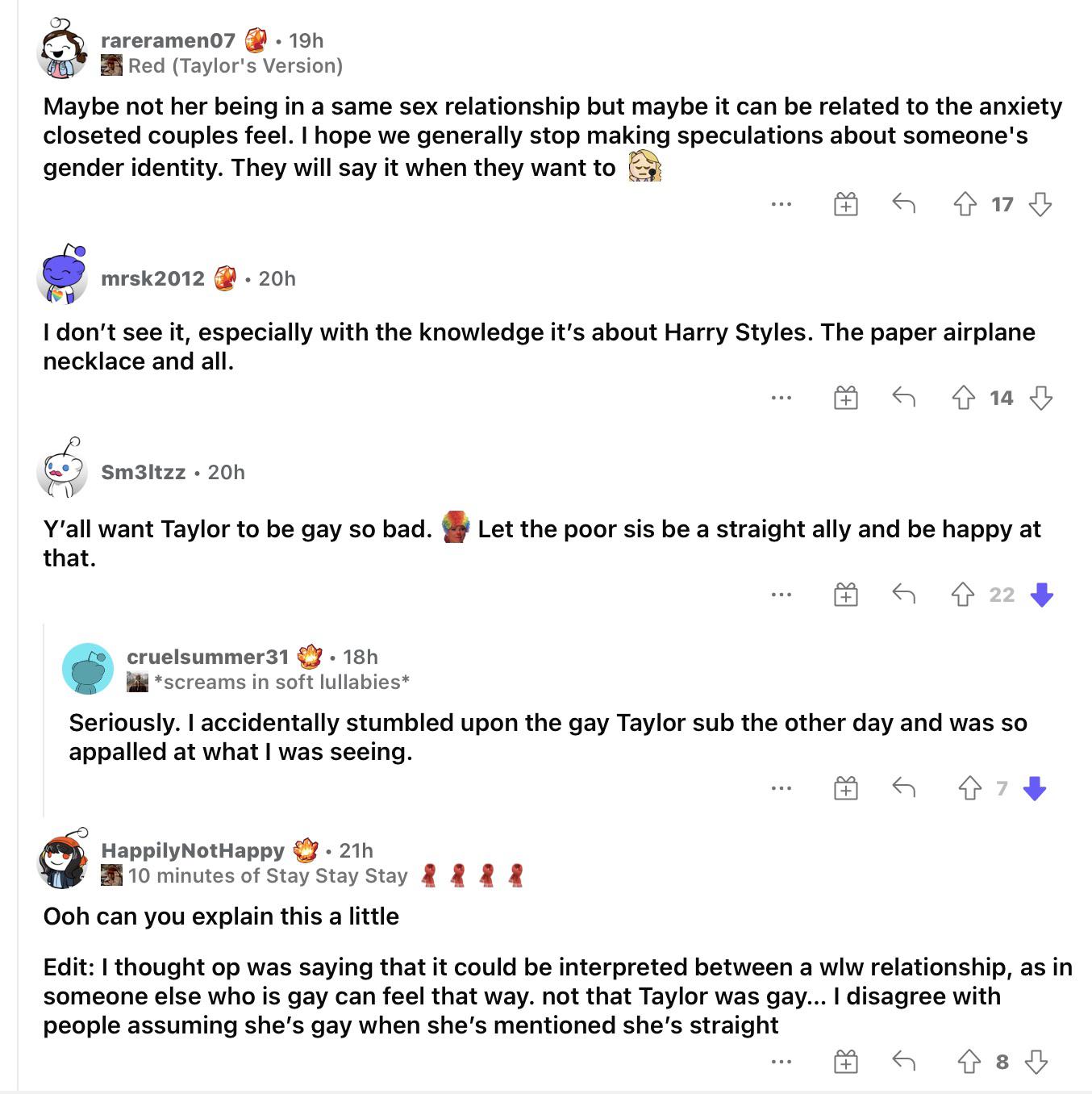Open rareramen07's user profile link

pyautogui.click(x=168, y=40)
